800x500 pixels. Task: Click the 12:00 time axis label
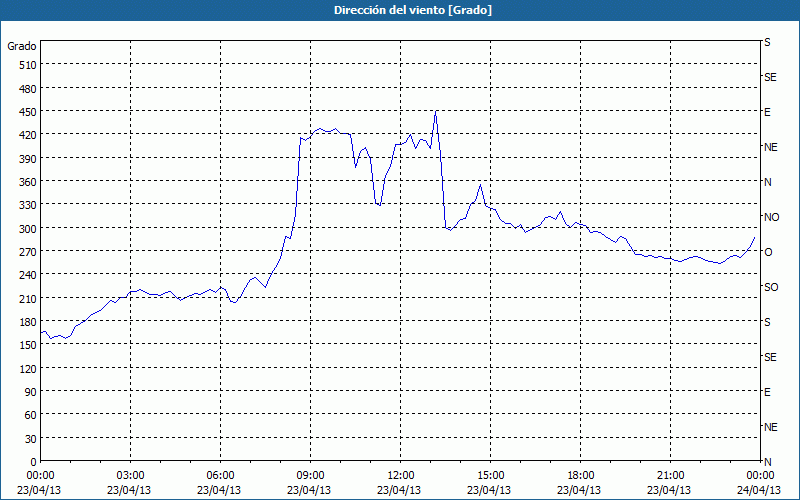(401, 476)
